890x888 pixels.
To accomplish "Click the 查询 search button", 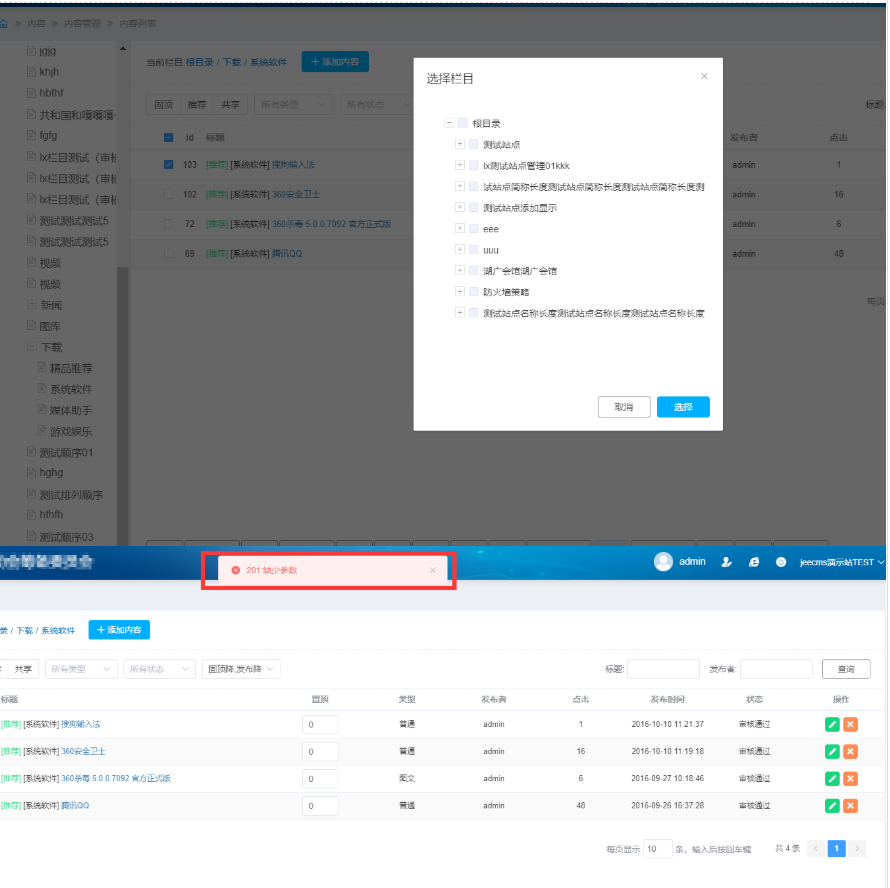I will click(846, 669).
